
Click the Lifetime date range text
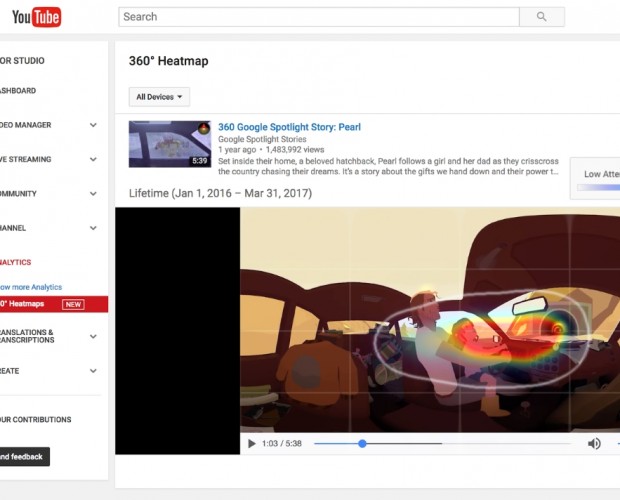click(x=220, y=193)
